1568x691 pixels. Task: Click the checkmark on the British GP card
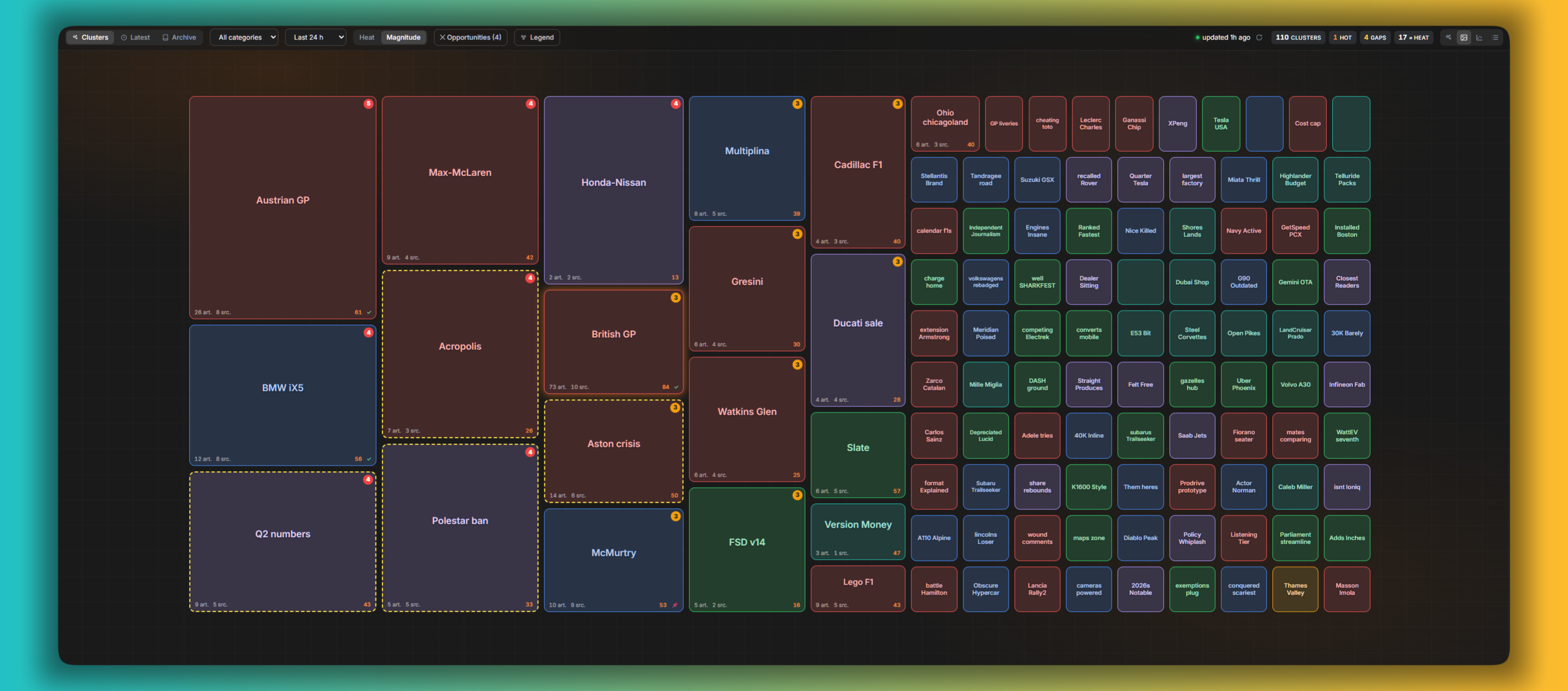(676, 386)
